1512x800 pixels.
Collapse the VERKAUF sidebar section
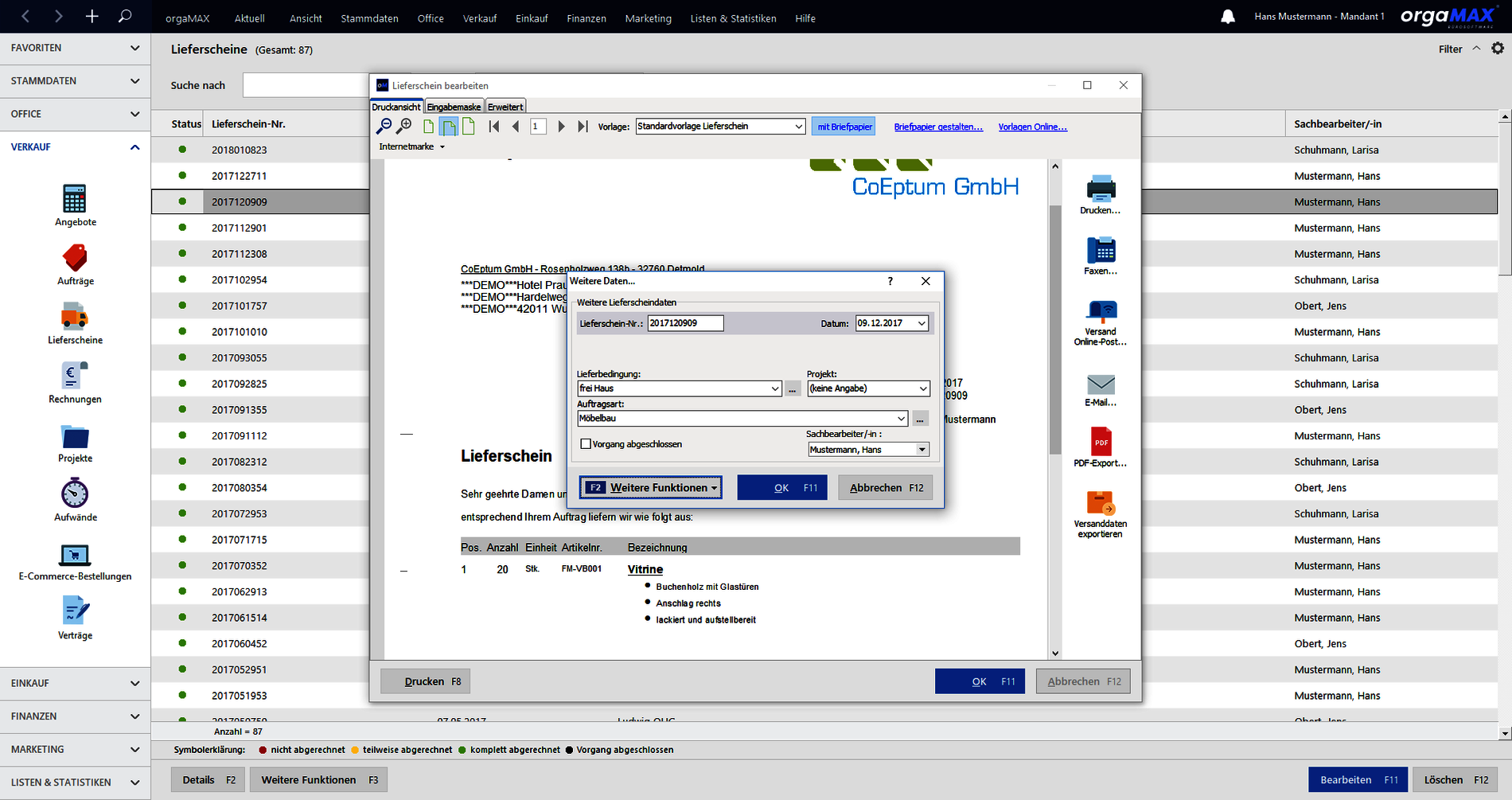[x=75, y=147]
